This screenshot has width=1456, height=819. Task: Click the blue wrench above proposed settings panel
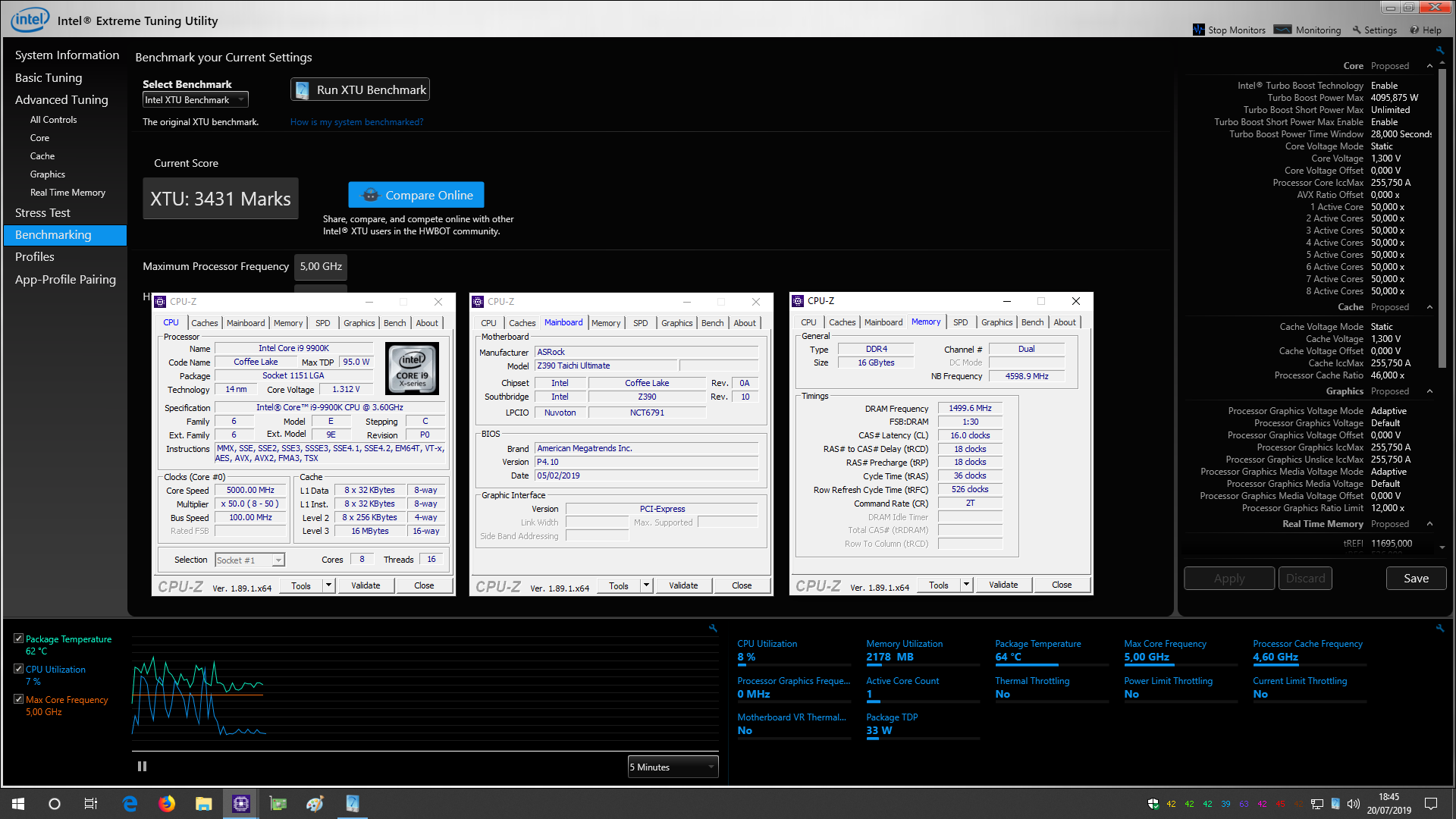tap(1439, 51)
